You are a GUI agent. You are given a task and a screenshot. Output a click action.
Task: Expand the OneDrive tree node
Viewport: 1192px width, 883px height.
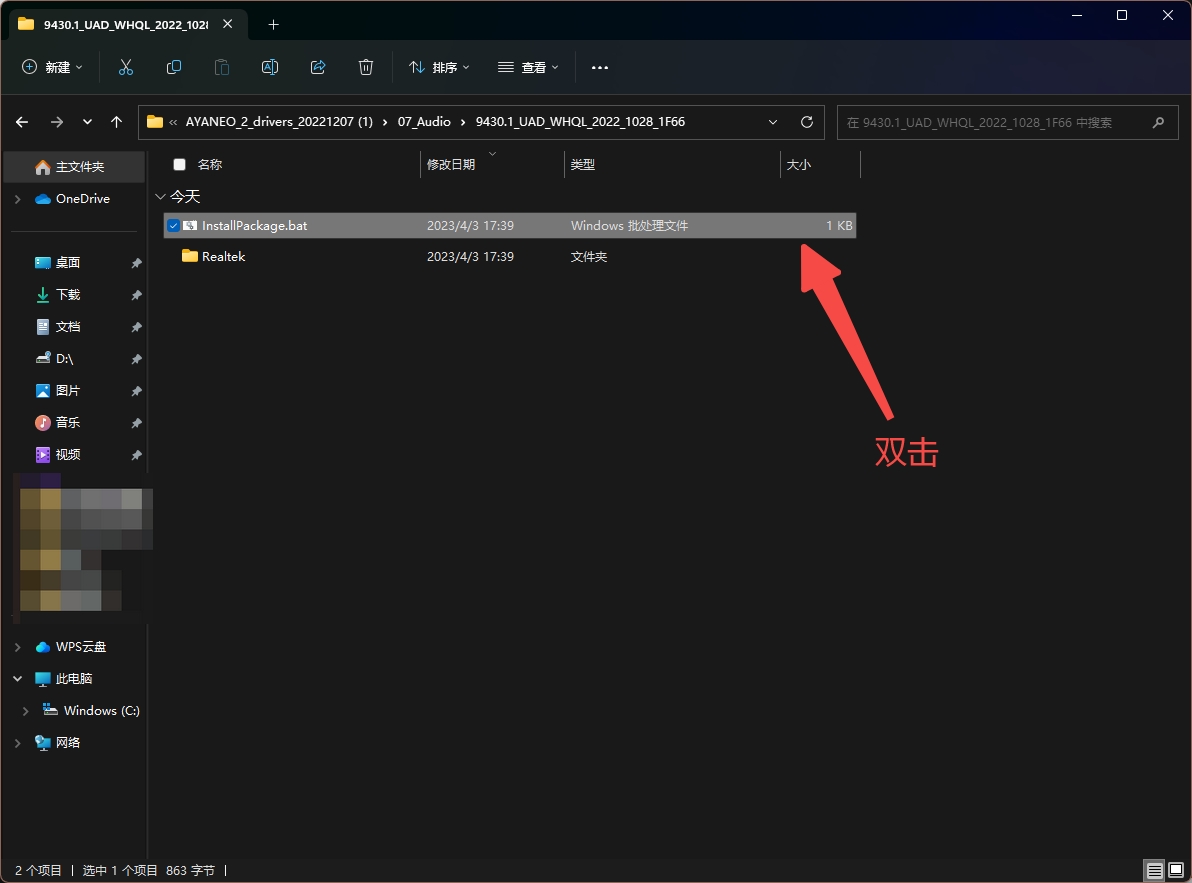point(18,199)
